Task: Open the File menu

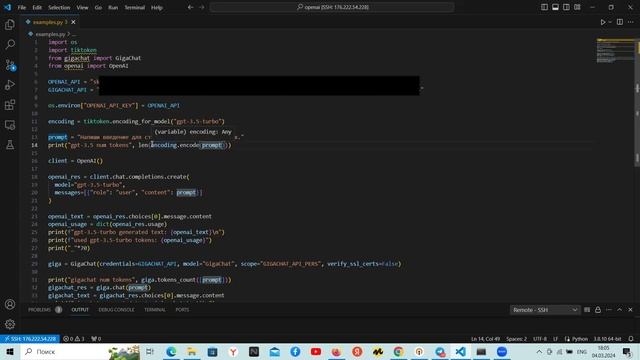Action: (22, 7)
